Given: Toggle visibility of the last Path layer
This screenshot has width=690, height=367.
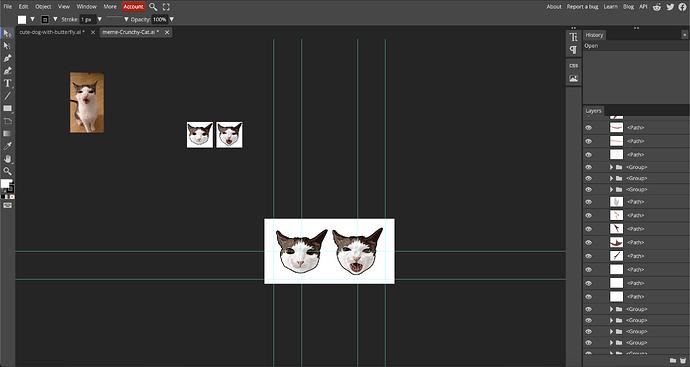Looking at the screenshot, I should 588,297.
